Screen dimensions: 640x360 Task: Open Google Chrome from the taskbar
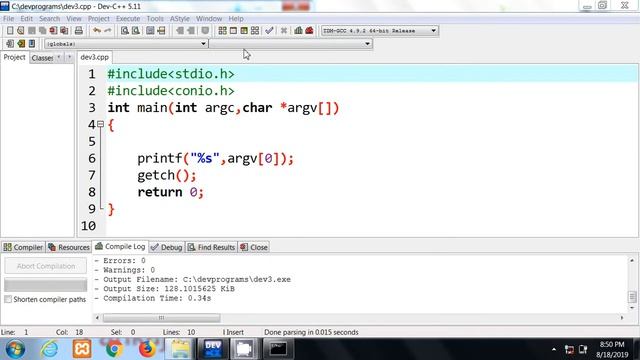coord(114,349)
